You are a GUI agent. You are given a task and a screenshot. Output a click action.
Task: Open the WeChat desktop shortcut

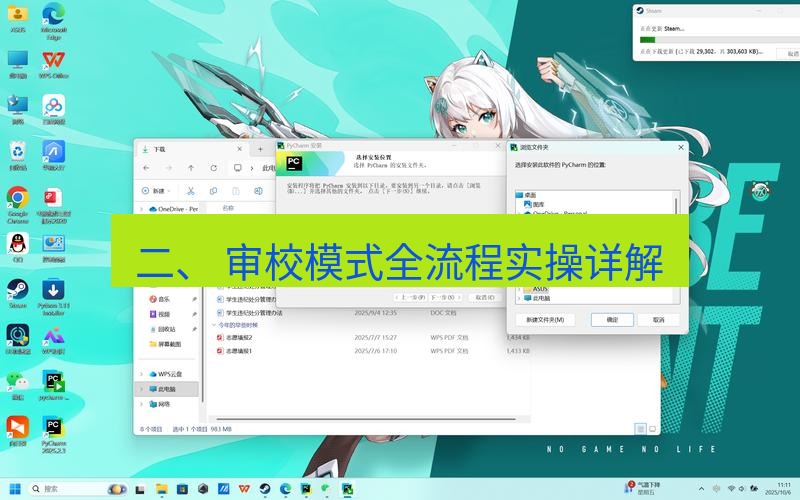point(18,385)
